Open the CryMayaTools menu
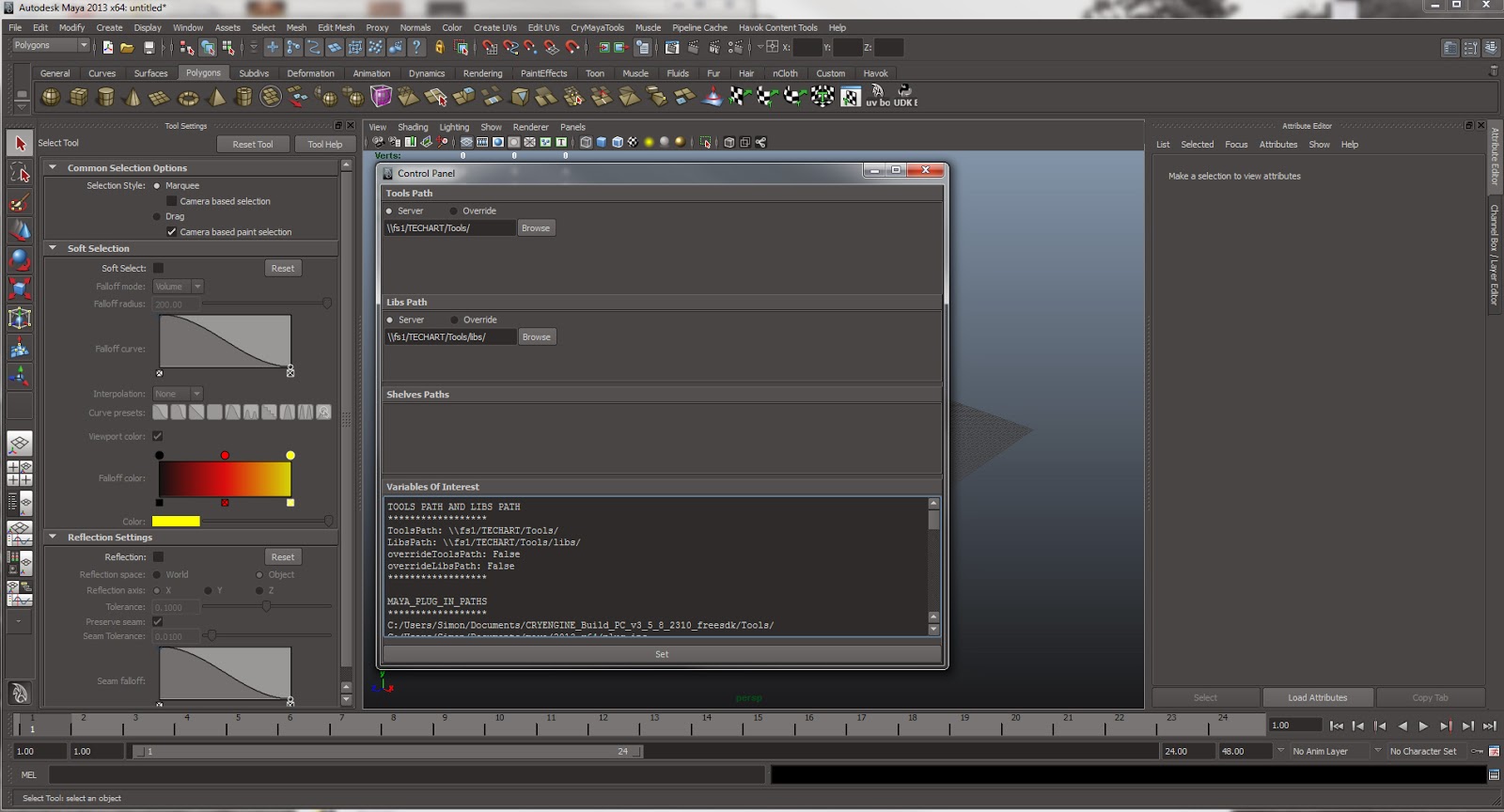1504x812 pixels. (x=597, y=27)
